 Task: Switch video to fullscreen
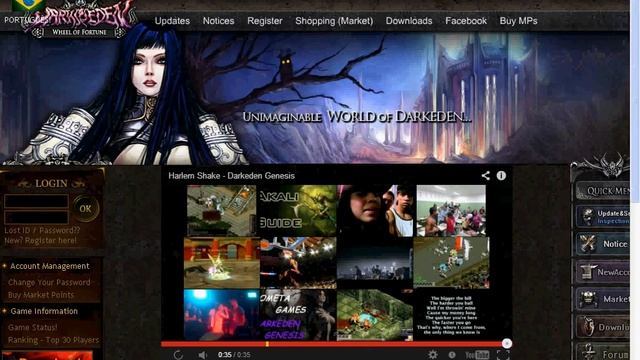point(503,355)
